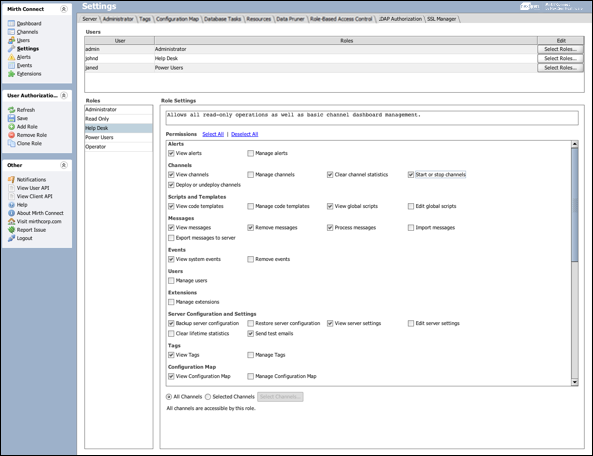
Task: Enable Restore server configuration permission
Action: click(x=250, y=323)
